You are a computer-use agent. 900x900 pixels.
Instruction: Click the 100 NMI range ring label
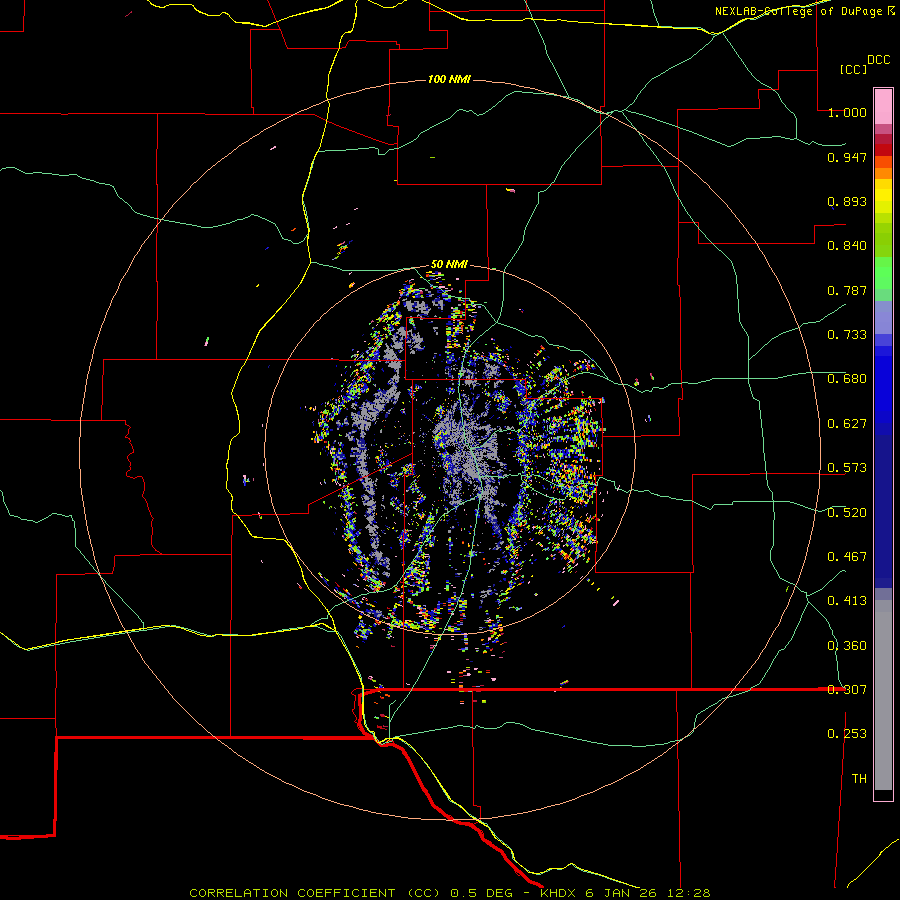coord(449,79)
